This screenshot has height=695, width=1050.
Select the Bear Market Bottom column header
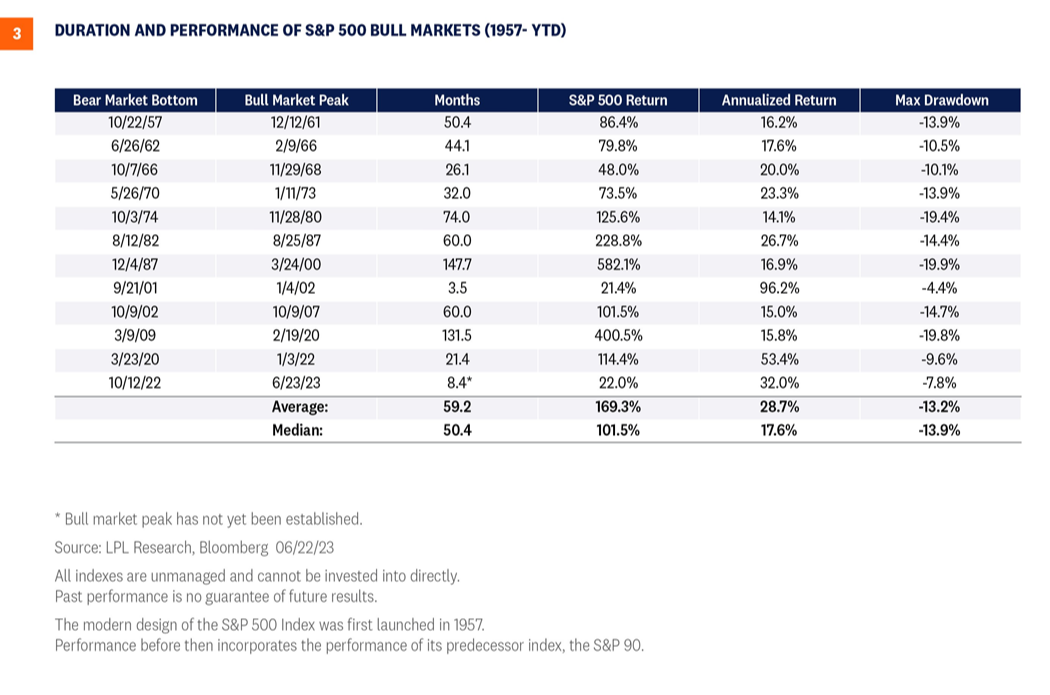pyautogui.click(x=135, y=100)
